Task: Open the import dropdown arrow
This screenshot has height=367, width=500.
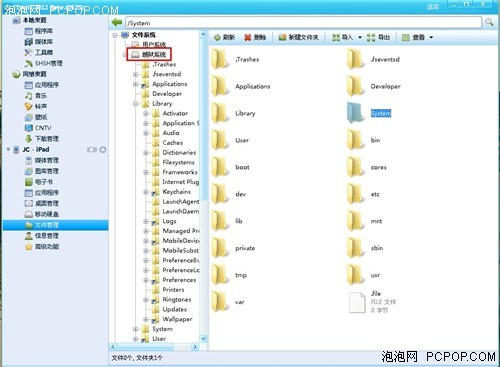Action: (x=360, y=37)
